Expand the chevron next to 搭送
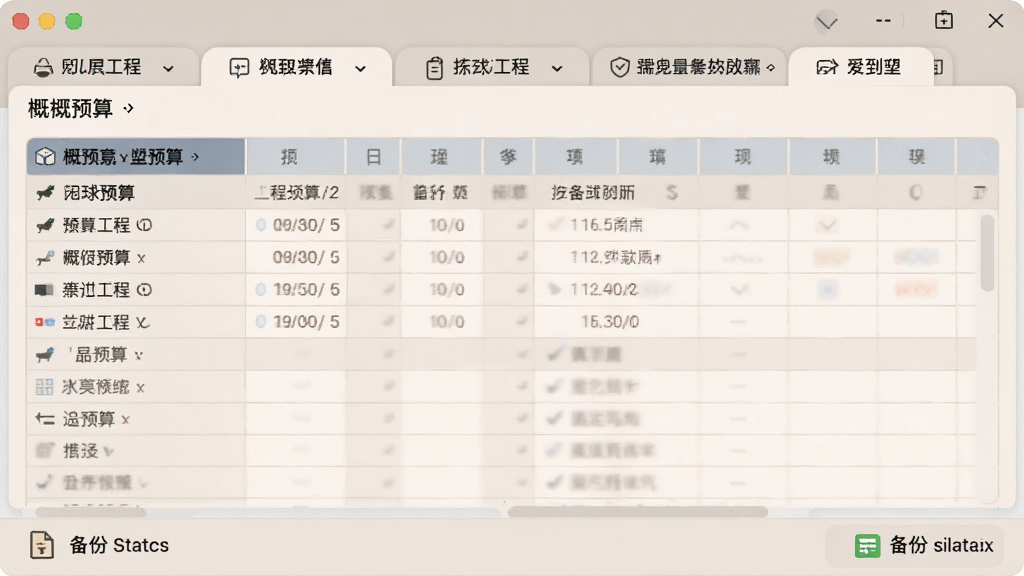1024x576 pixels. point(108,451)
